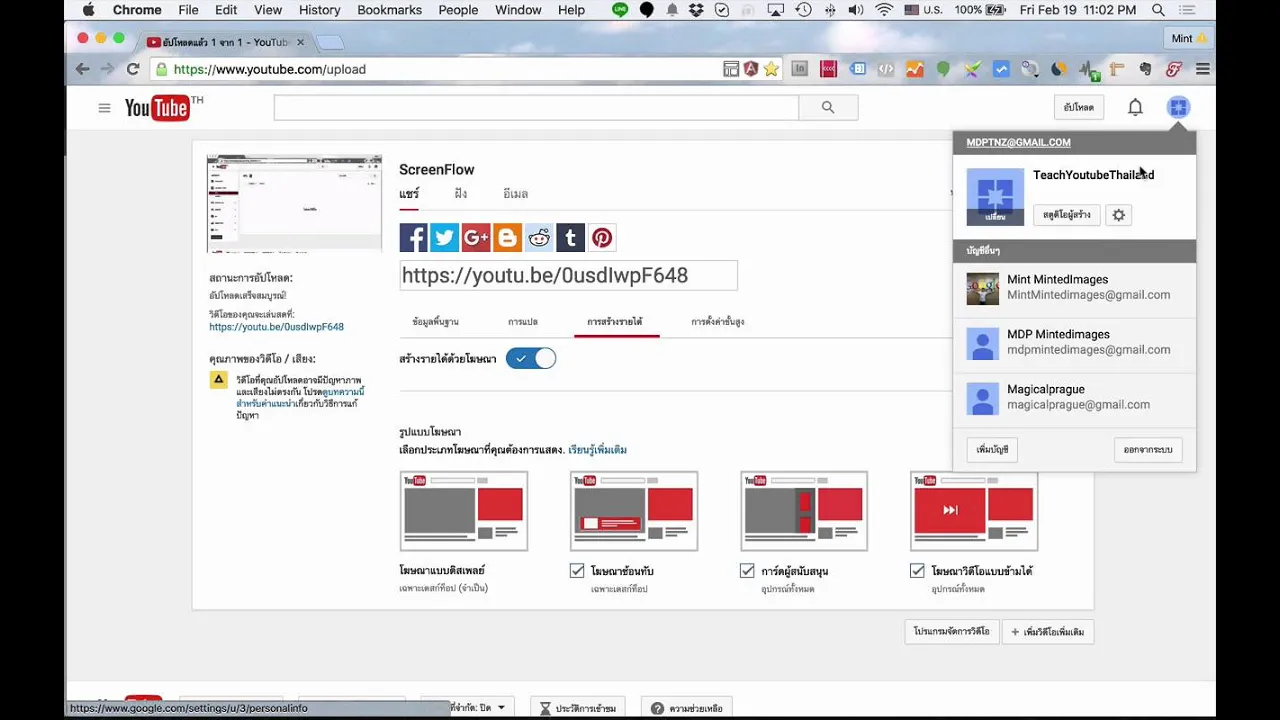Click the search magnifier button
Image resolution: width=1280 pixels, height=720 pixels.
(828, 107)
